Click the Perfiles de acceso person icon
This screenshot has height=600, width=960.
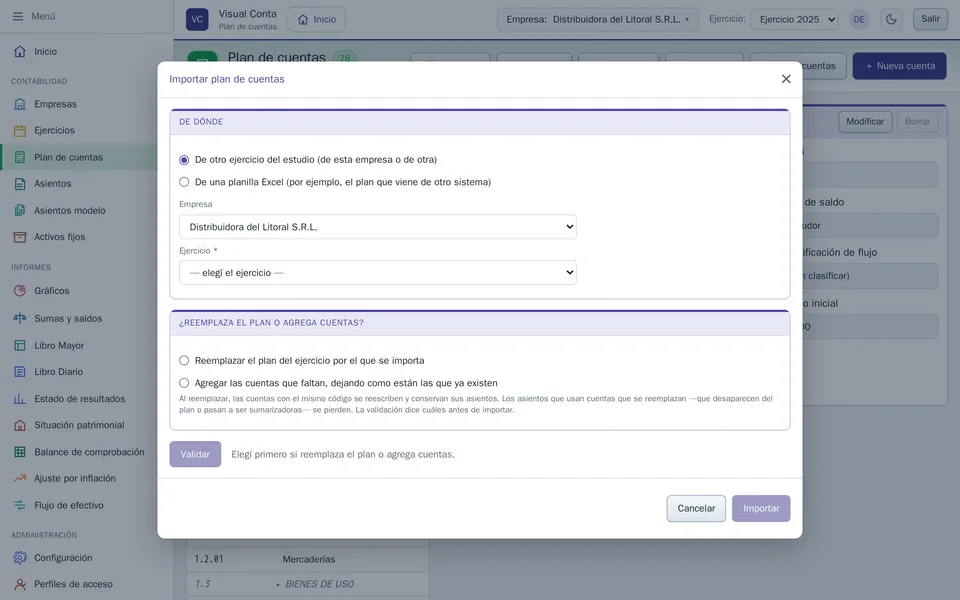tap(20, 584)
